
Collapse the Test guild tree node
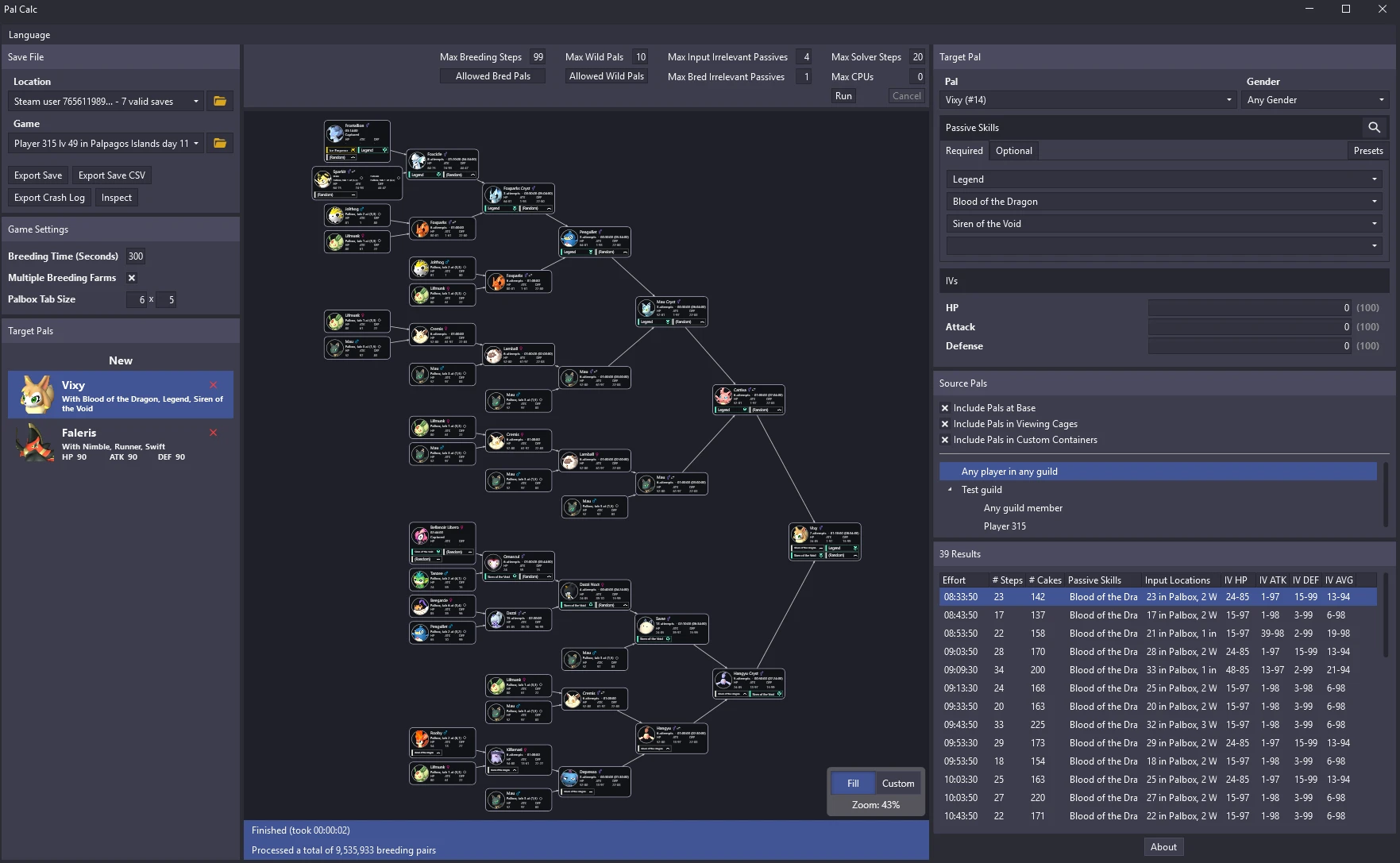click(x=951, y=490)
